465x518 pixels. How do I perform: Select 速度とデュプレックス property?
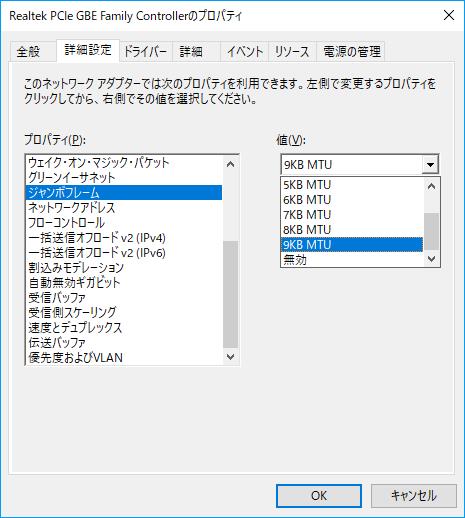point(124,328)
